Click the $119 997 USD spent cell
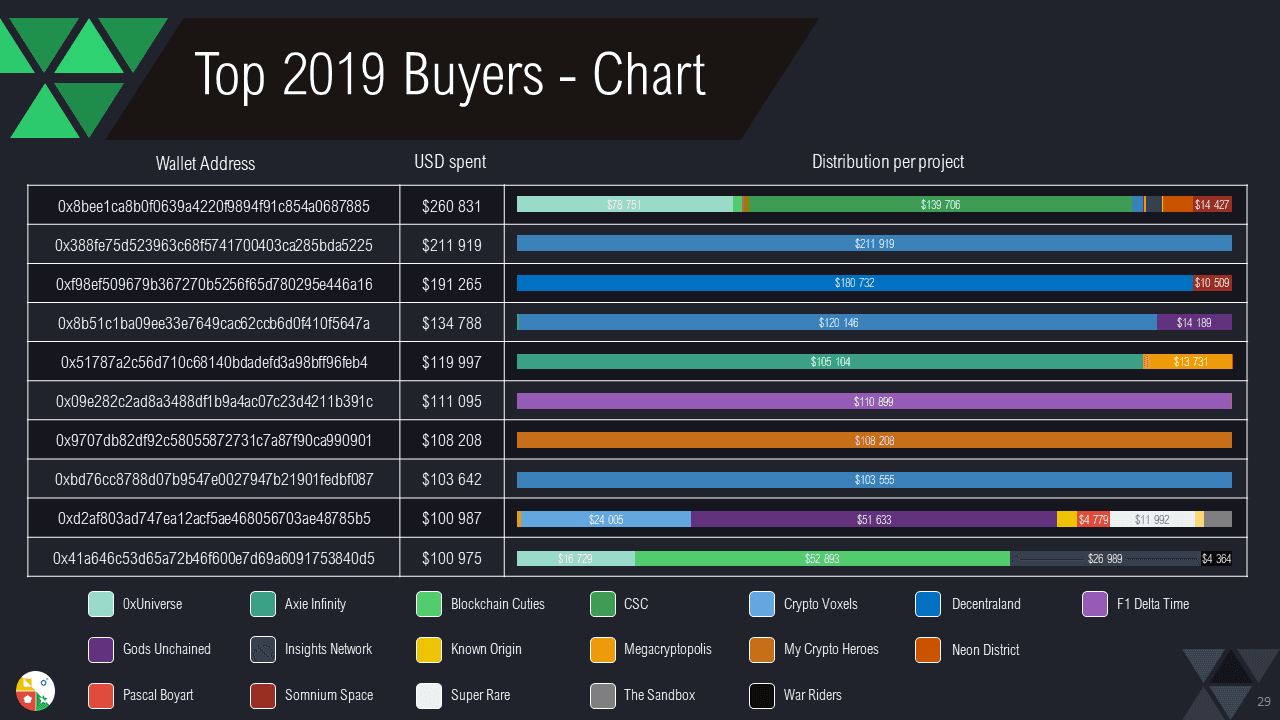Screen dimensions: 1280x720 tap(452, 362)
